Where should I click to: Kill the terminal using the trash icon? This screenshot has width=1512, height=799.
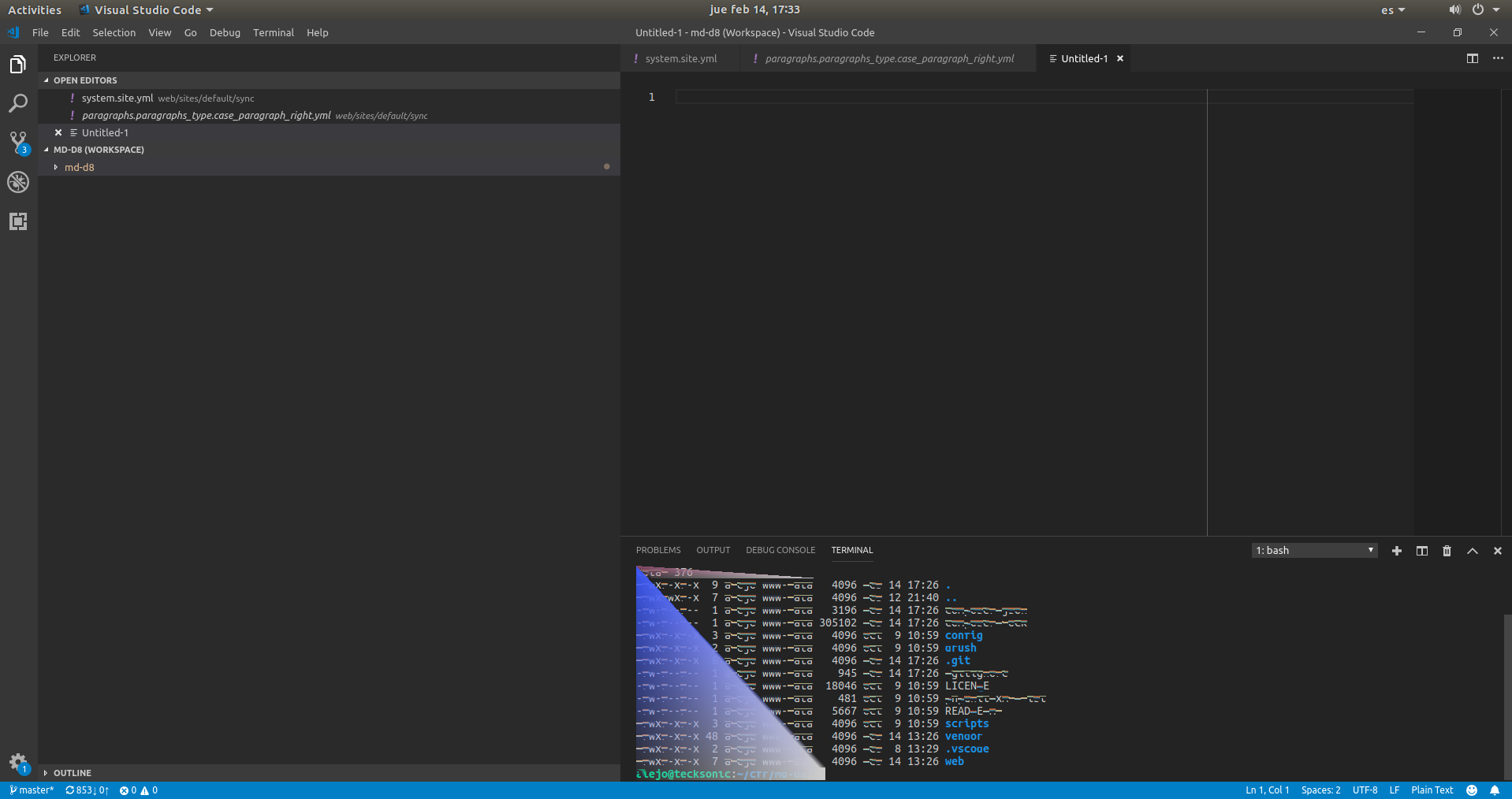[x=1446, y=550]
